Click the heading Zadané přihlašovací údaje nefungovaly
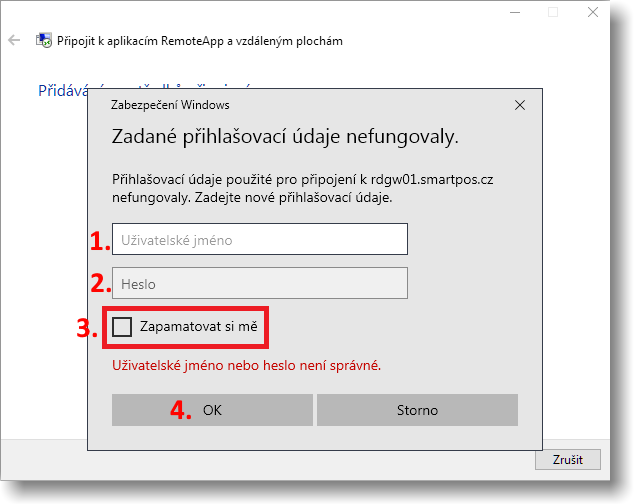634x504 pixels. [284, 136]
